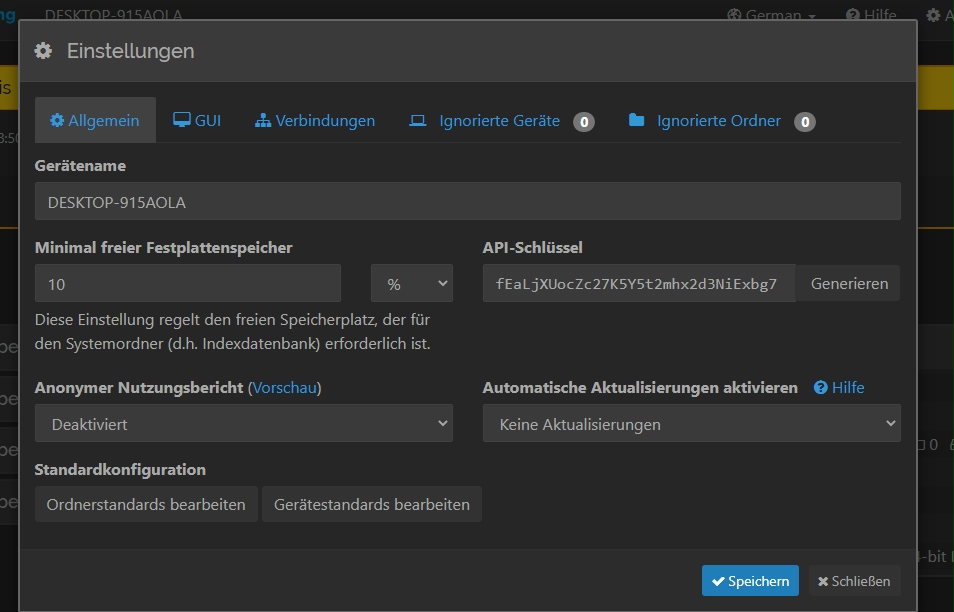Open the Anonymer Nutzungsbericht dropdown
The image size is (954, 612).
pos(243,423)
